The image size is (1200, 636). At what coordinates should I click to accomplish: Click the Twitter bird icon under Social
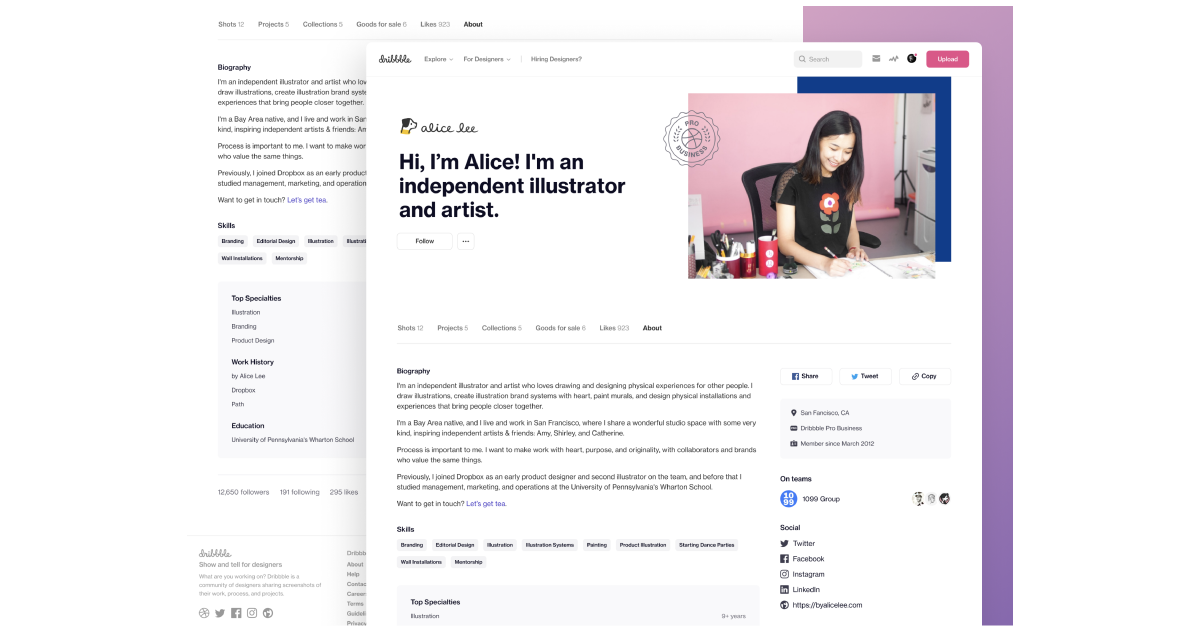coord(785,544)
